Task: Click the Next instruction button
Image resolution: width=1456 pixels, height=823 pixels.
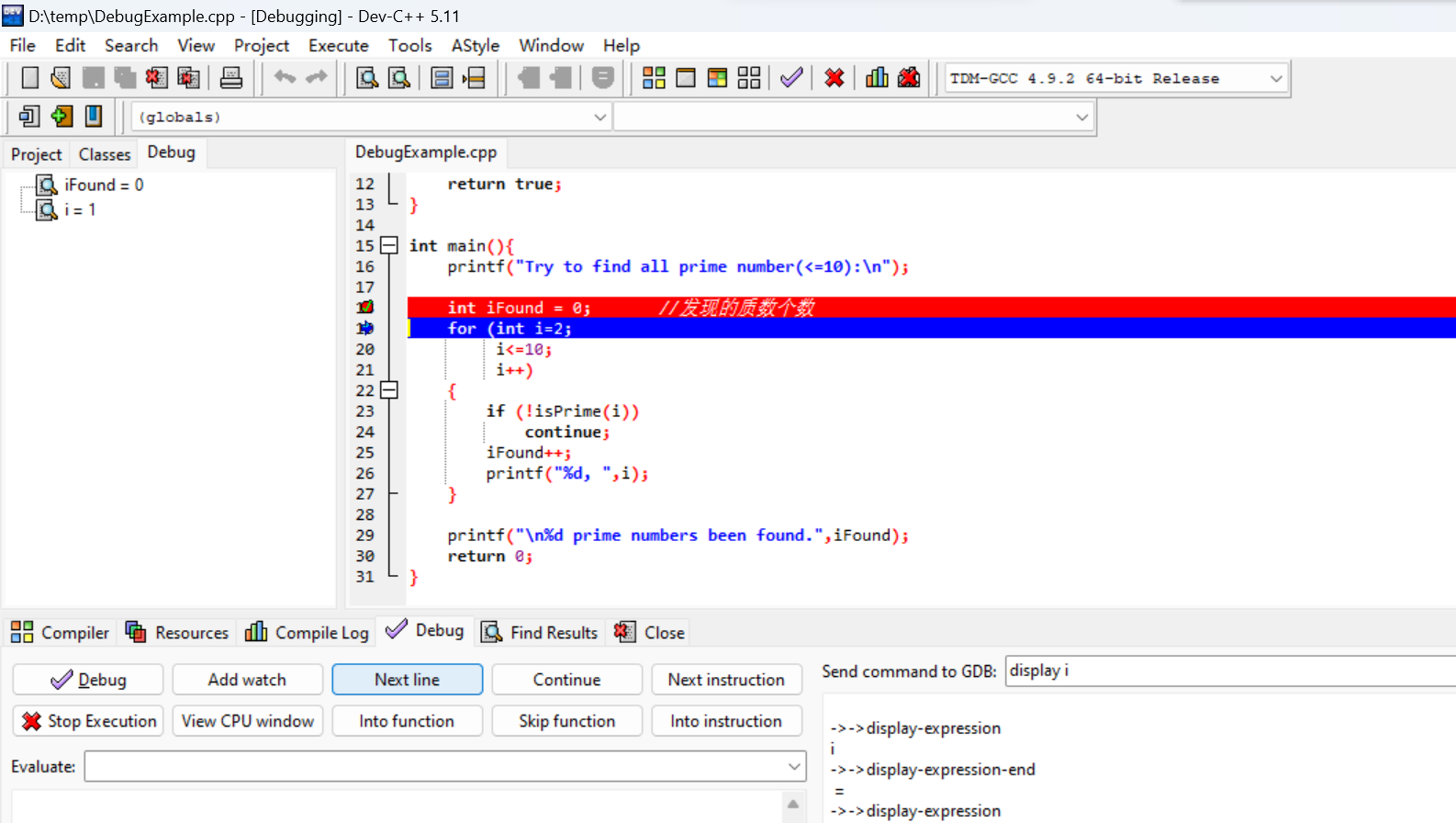Action: [x=726, y=680]
